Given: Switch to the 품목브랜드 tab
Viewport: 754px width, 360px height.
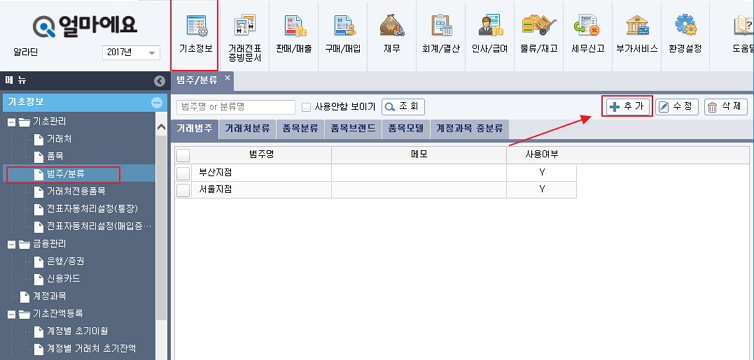Looking at the screenshot, I should (x=352, y=129).
